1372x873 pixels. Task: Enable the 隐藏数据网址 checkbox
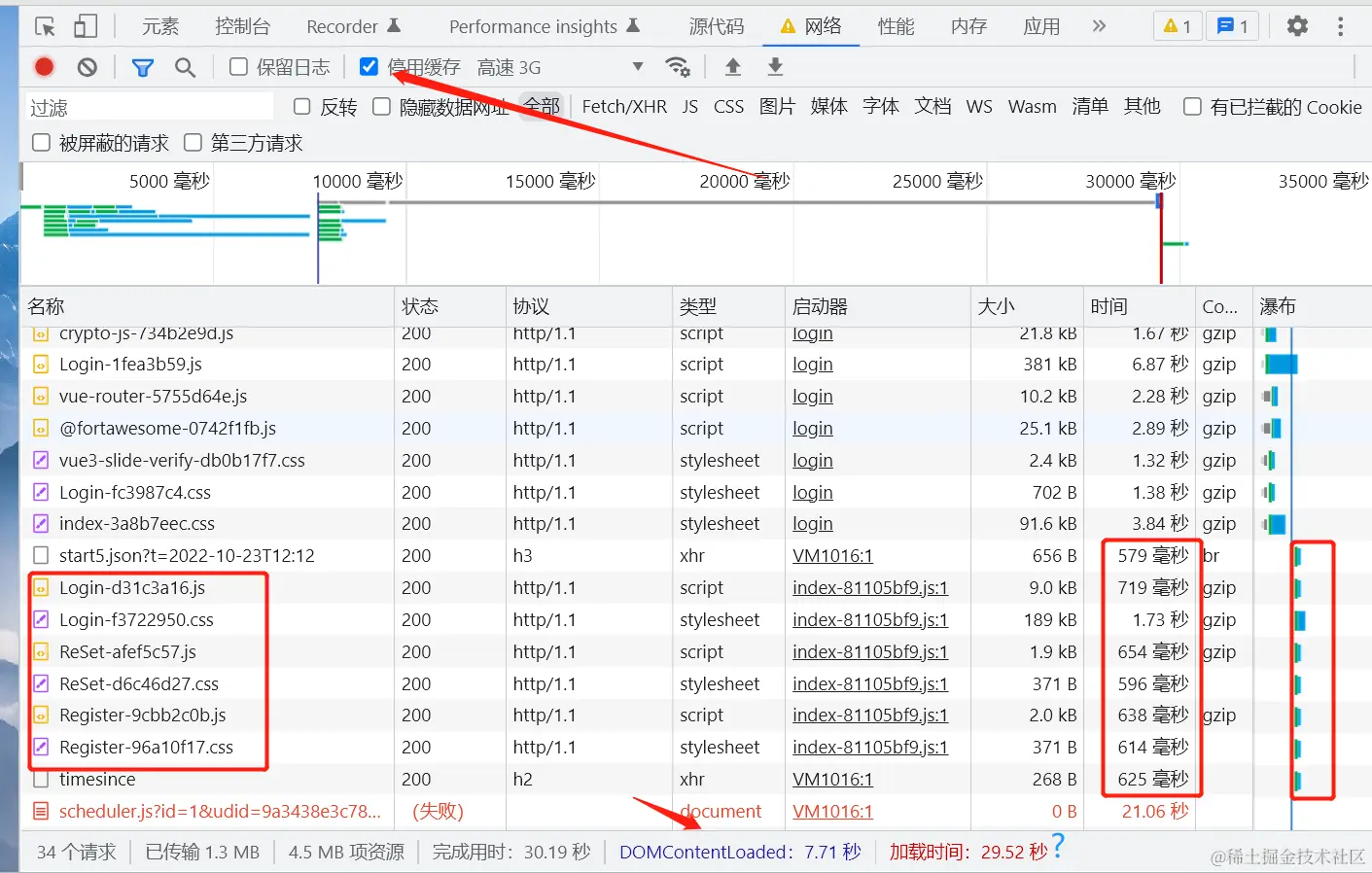coord(382,107)
